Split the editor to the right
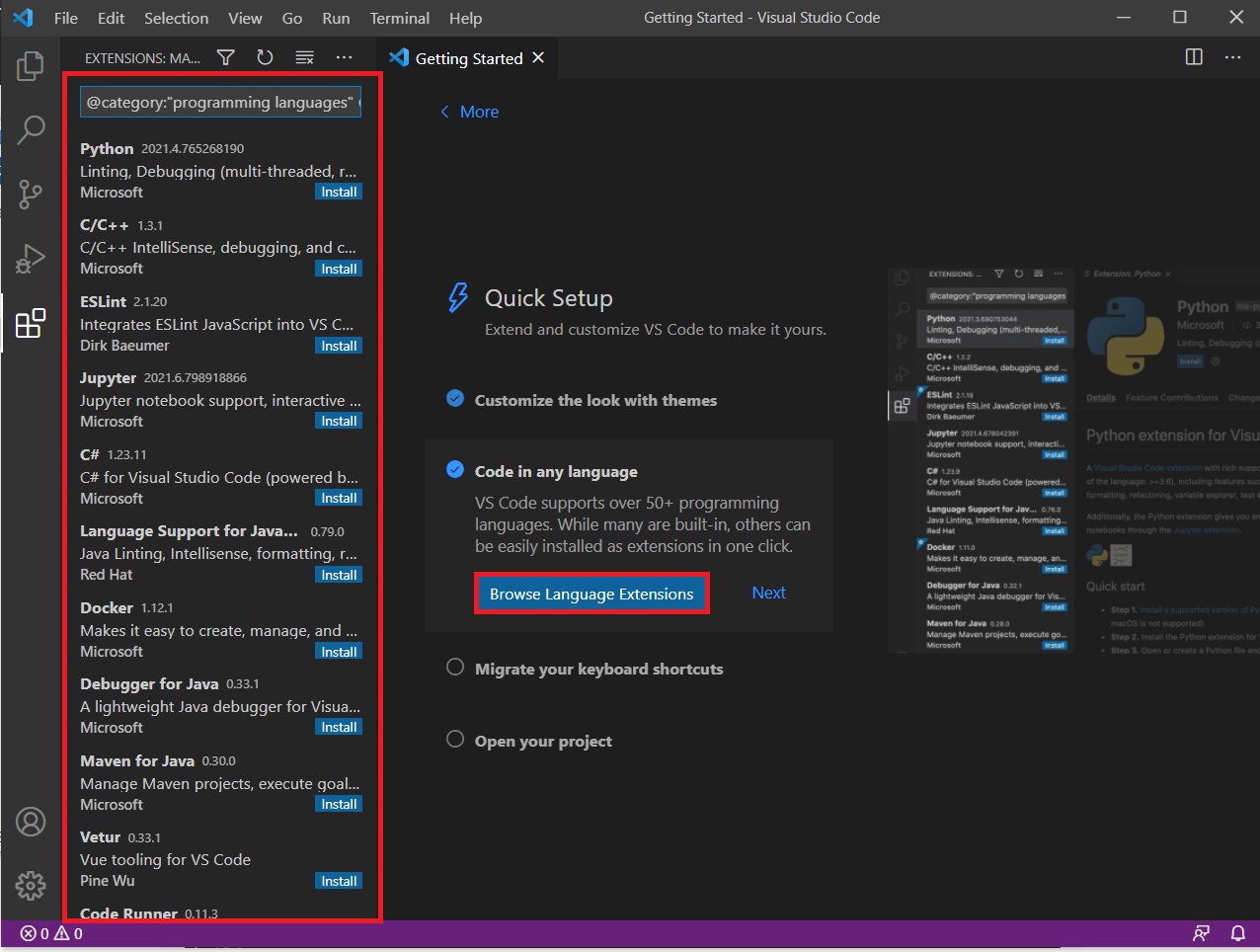 [x=1194, y=57]
